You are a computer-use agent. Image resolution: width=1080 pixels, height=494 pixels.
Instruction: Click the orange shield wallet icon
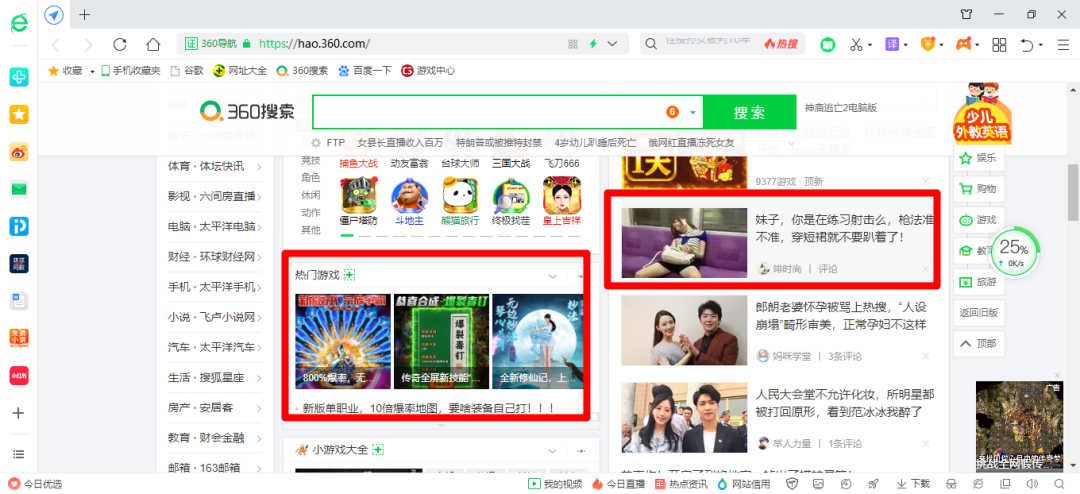coord(928,44)
